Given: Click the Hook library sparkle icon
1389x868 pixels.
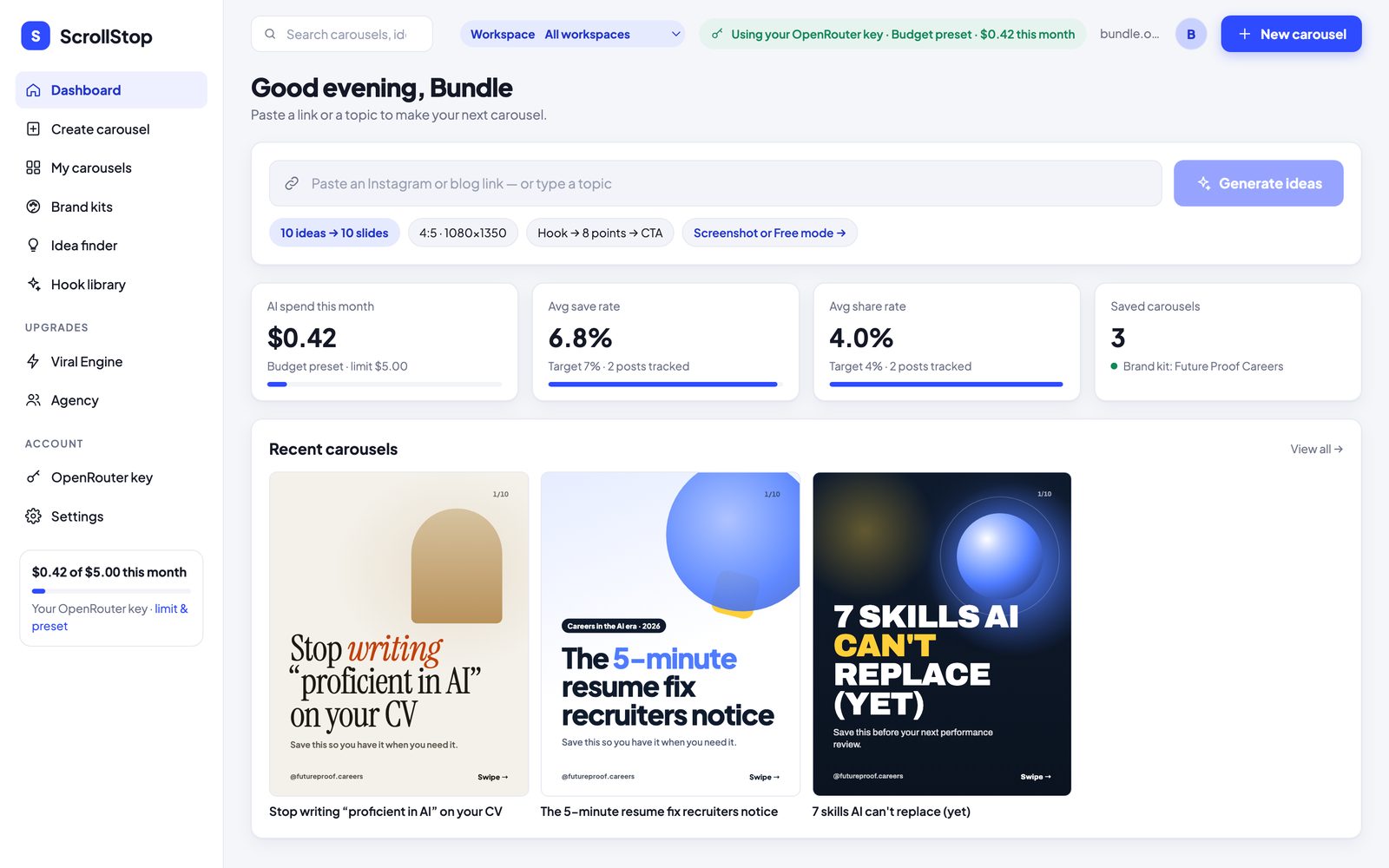Looking at the screenshot, I should click(x=33, y=284).
